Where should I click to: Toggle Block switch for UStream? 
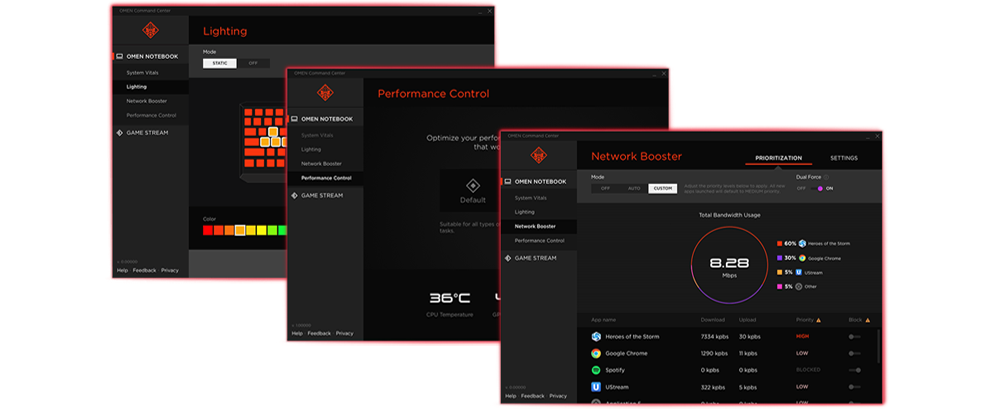tap(855, 387)
